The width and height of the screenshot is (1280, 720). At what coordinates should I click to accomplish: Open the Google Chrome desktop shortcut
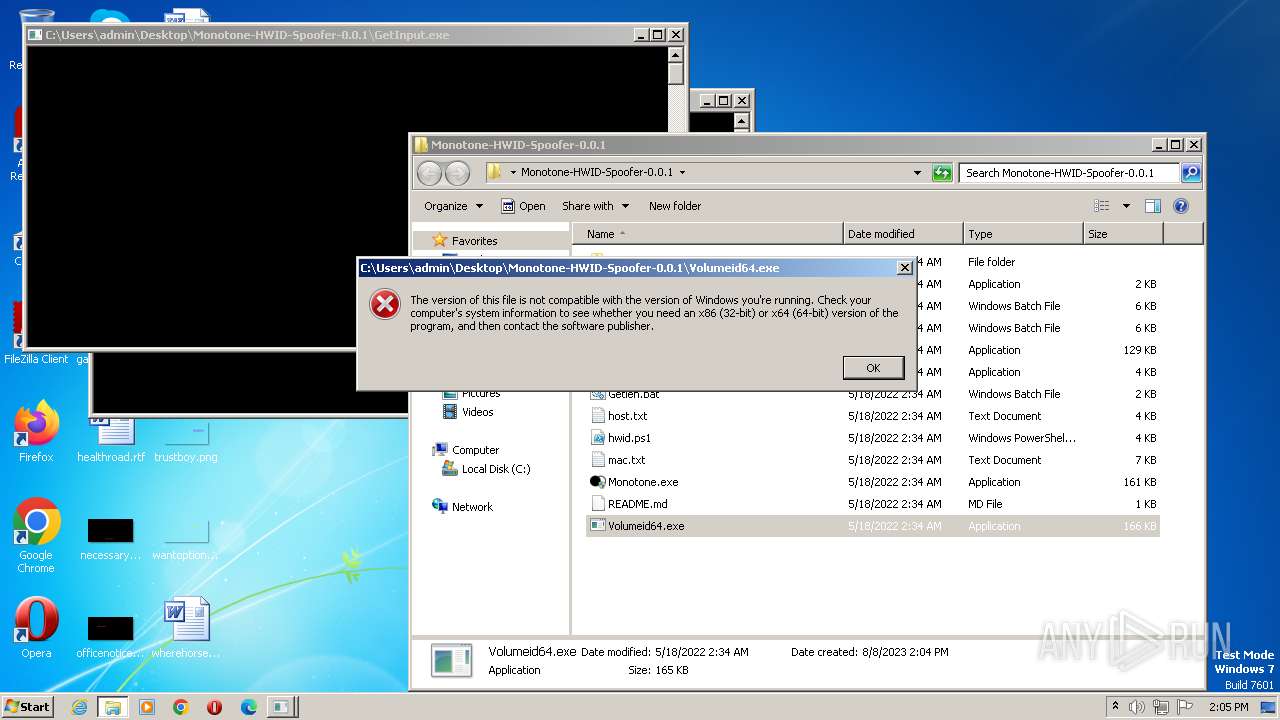click(36, 535)
